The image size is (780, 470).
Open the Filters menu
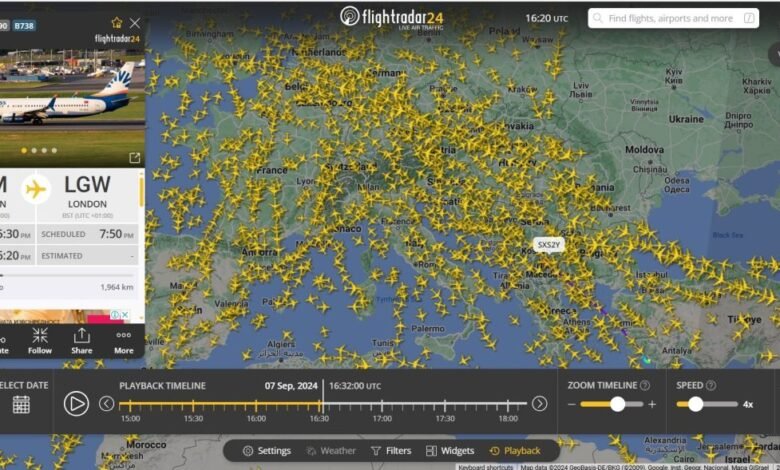pos(391,451)
